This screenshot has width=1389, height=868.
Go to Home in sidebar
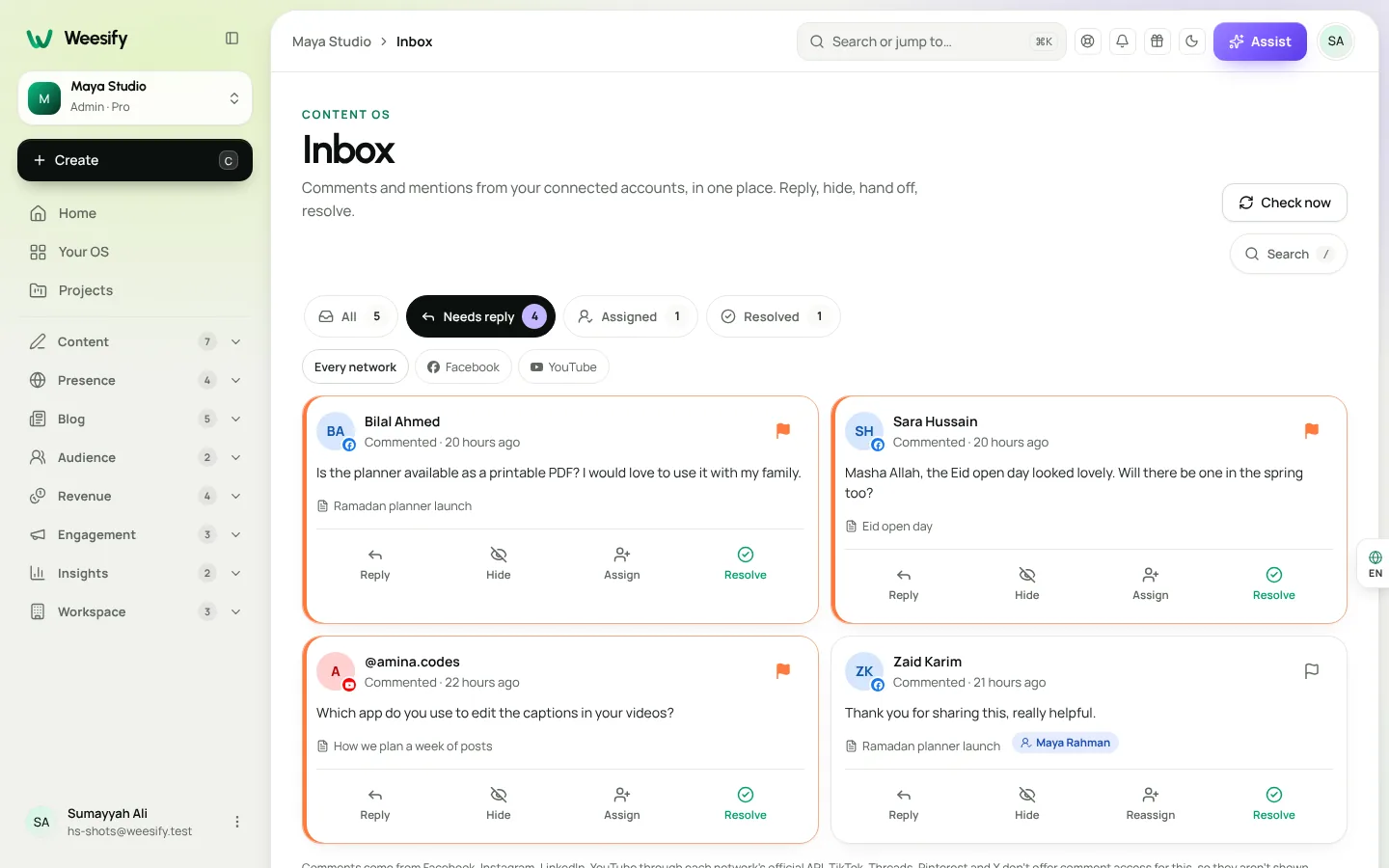135,213
